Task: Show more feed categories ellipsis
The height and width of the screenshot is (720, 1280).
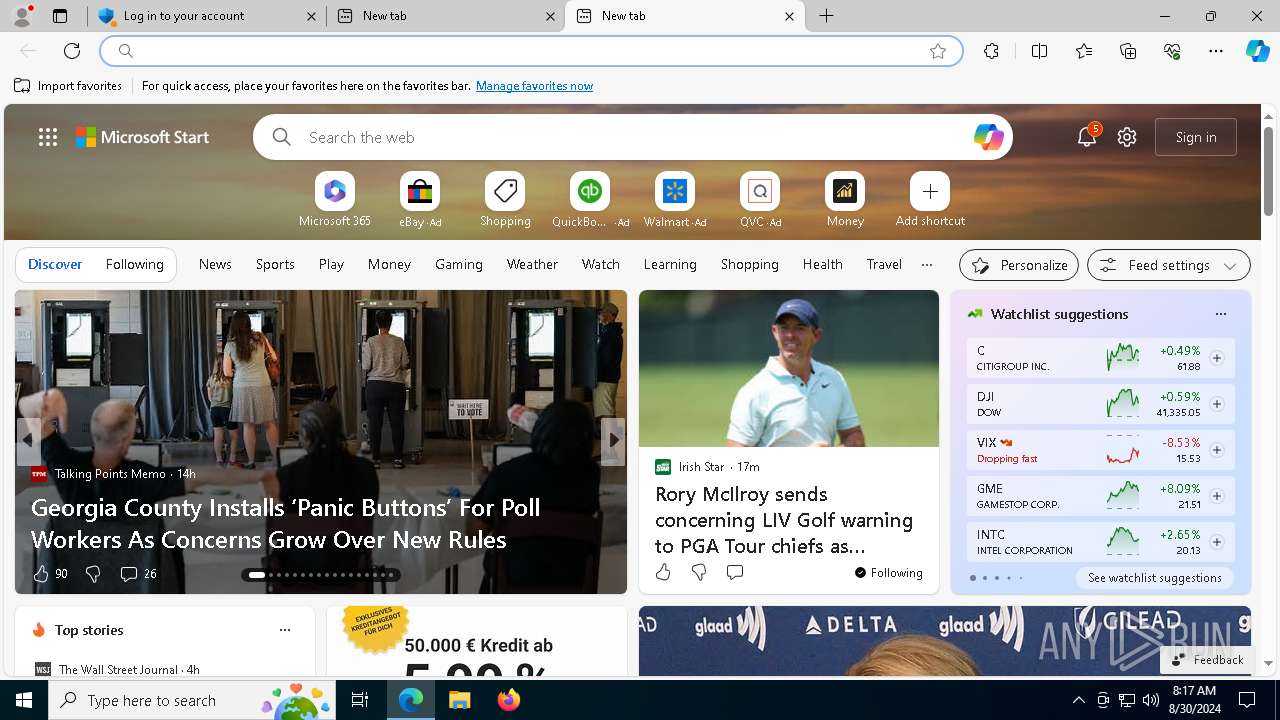Action: (927, 265)
